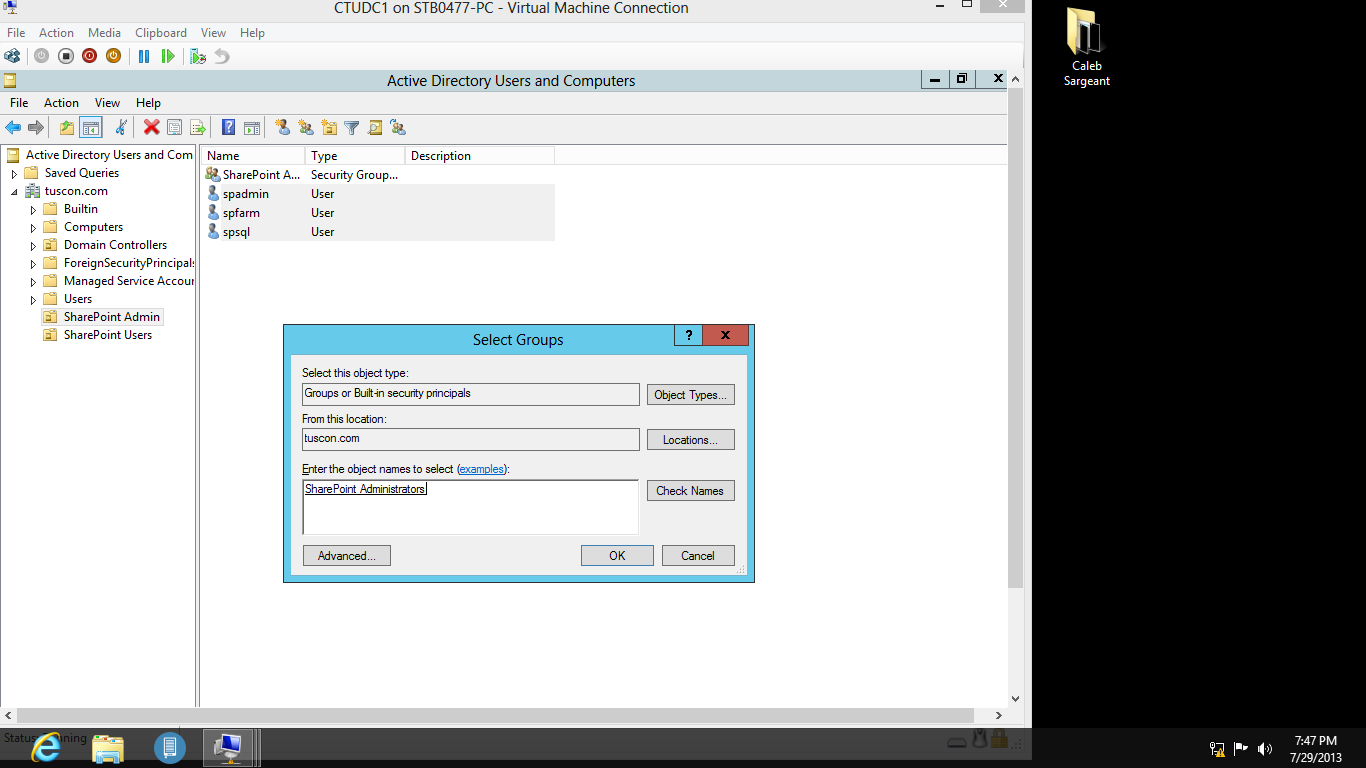This screenshot has height=768, width=1366.
Task: Click the Ctrl+Alt+Del icon in VM toolbar
Action: 12,56
